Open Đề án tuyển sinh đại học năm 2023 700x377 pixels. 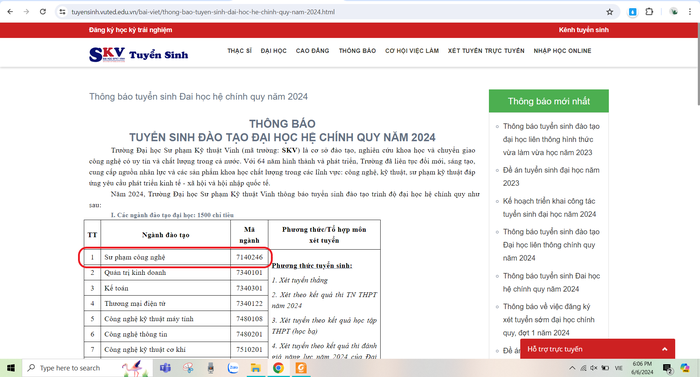[551, 176]
